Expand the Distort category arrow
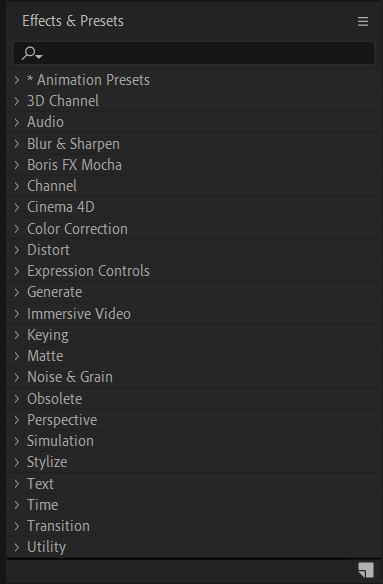Image resolution: width=383 pixels, height=584 pixels. point(16,250)
